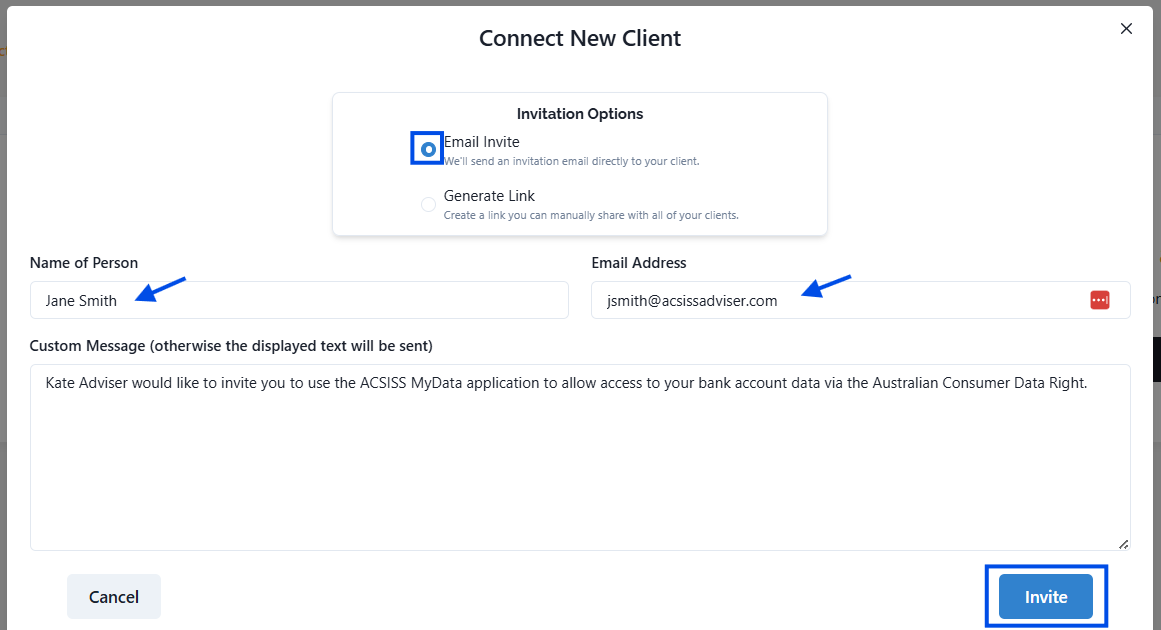
Task: Click the red password manager icon
Action: click(1100, 300)
